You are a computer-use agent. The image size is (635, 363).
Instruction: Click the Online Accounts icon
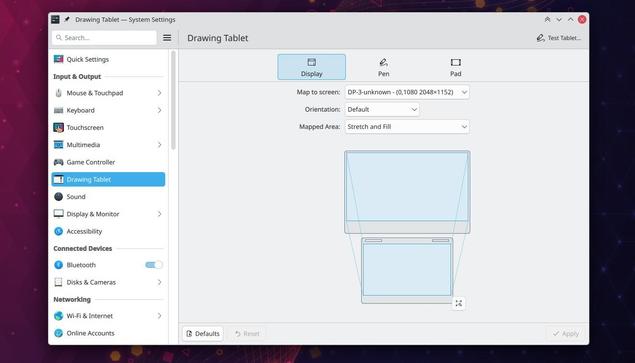tap(58, 333)
